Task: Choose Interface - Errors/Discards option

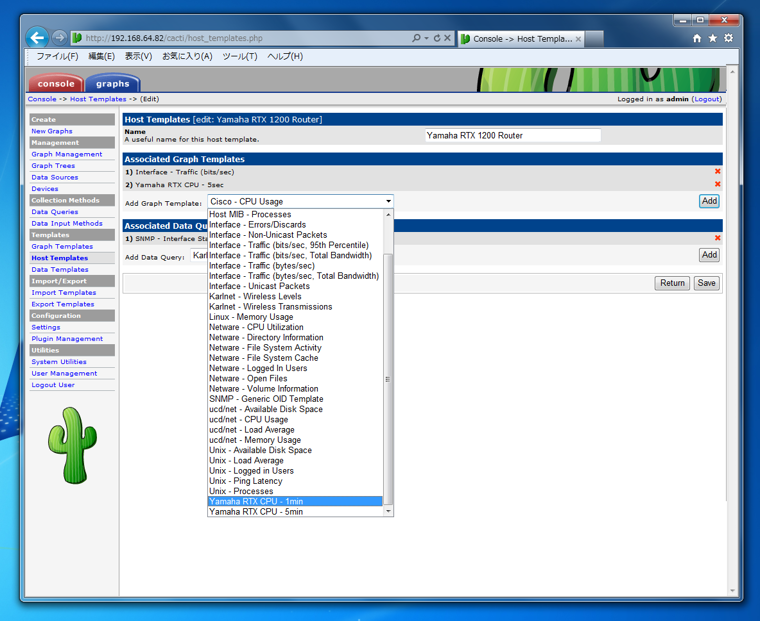Action: 295,224
